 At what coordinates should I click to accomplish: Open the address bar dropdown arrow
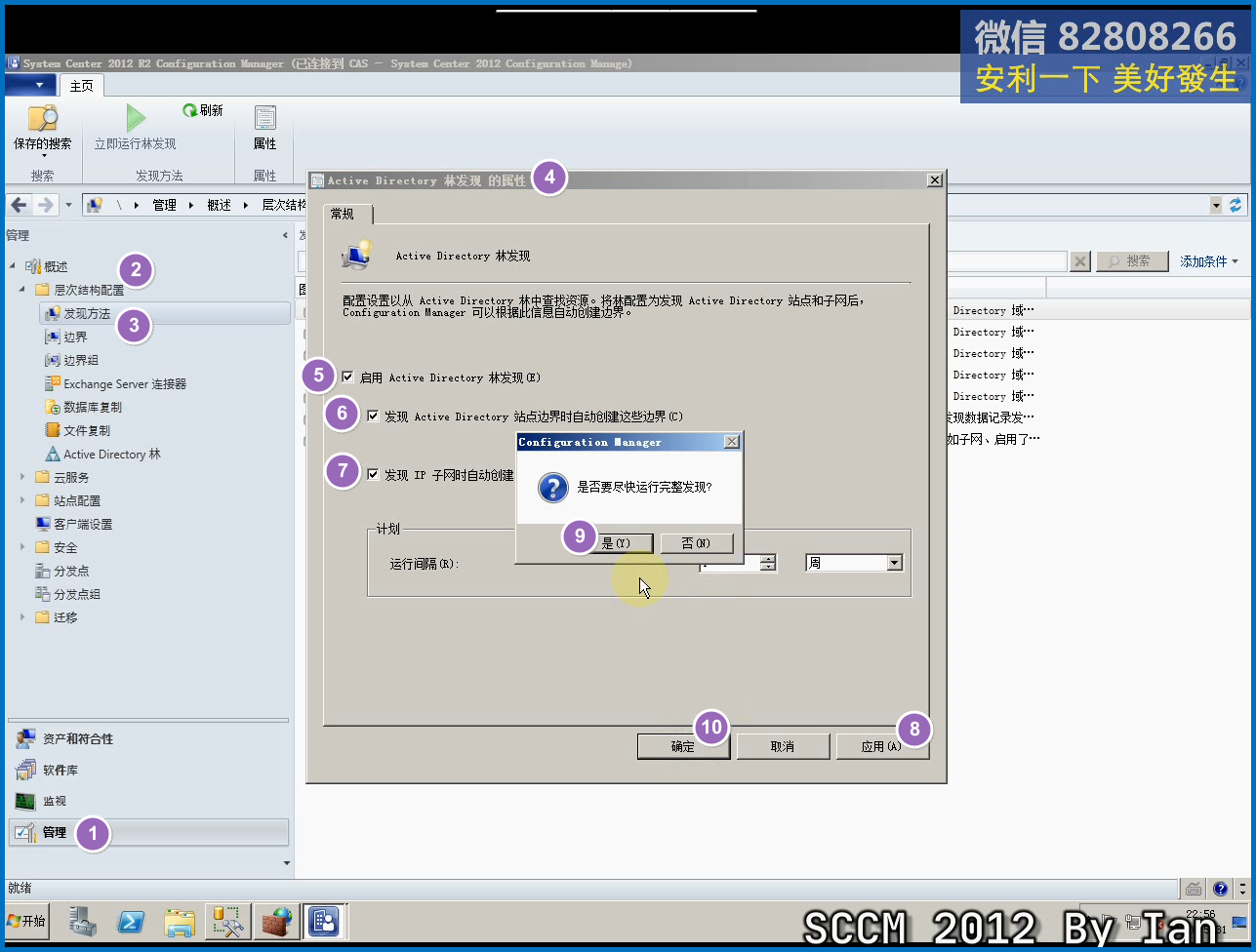pyautogui.click(x=1215, y=205)
